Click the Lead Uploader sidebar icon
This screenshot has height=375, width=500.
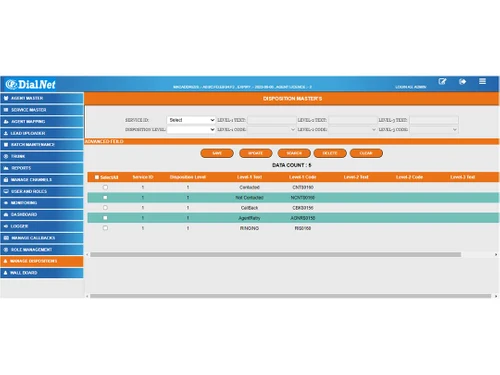[6, 133]
